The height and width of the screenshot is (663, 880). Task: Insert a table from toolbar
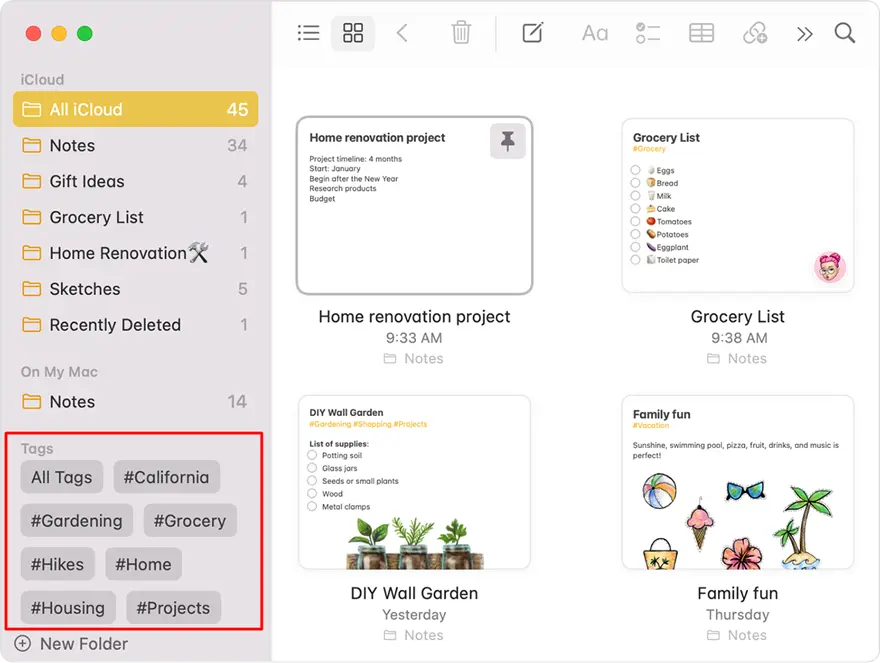(x=702, y=33)
